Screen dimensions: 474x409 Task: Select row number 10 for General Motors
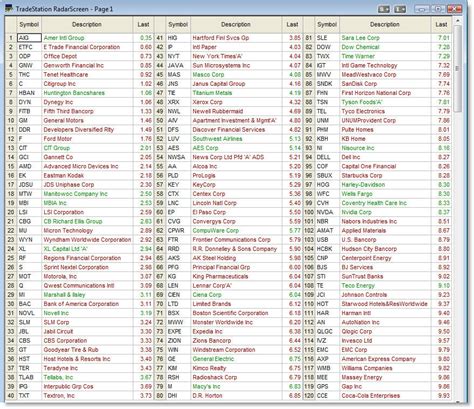[11, 120]
